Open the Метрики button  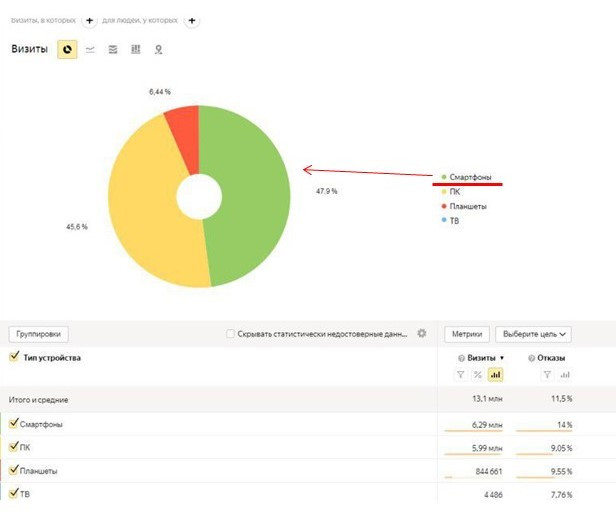(467, 334)
